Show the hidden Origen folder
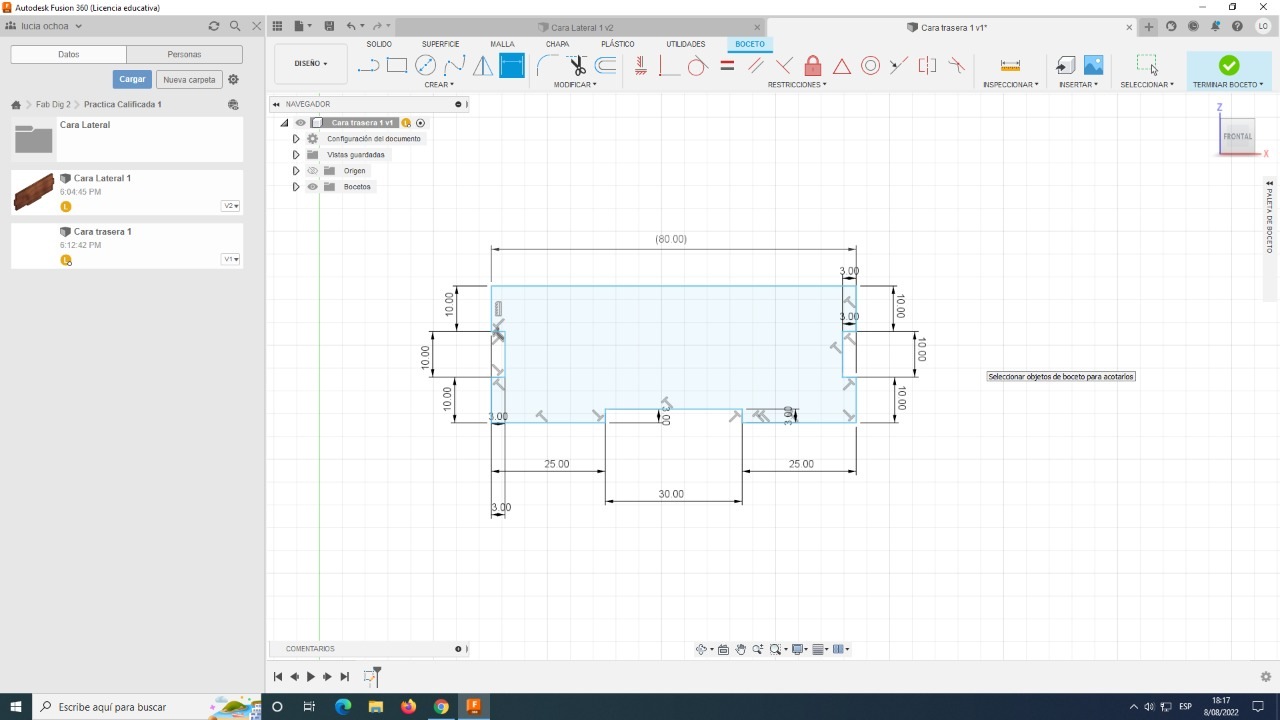This screenshot has height=720, width=1280. click(312, 171)
